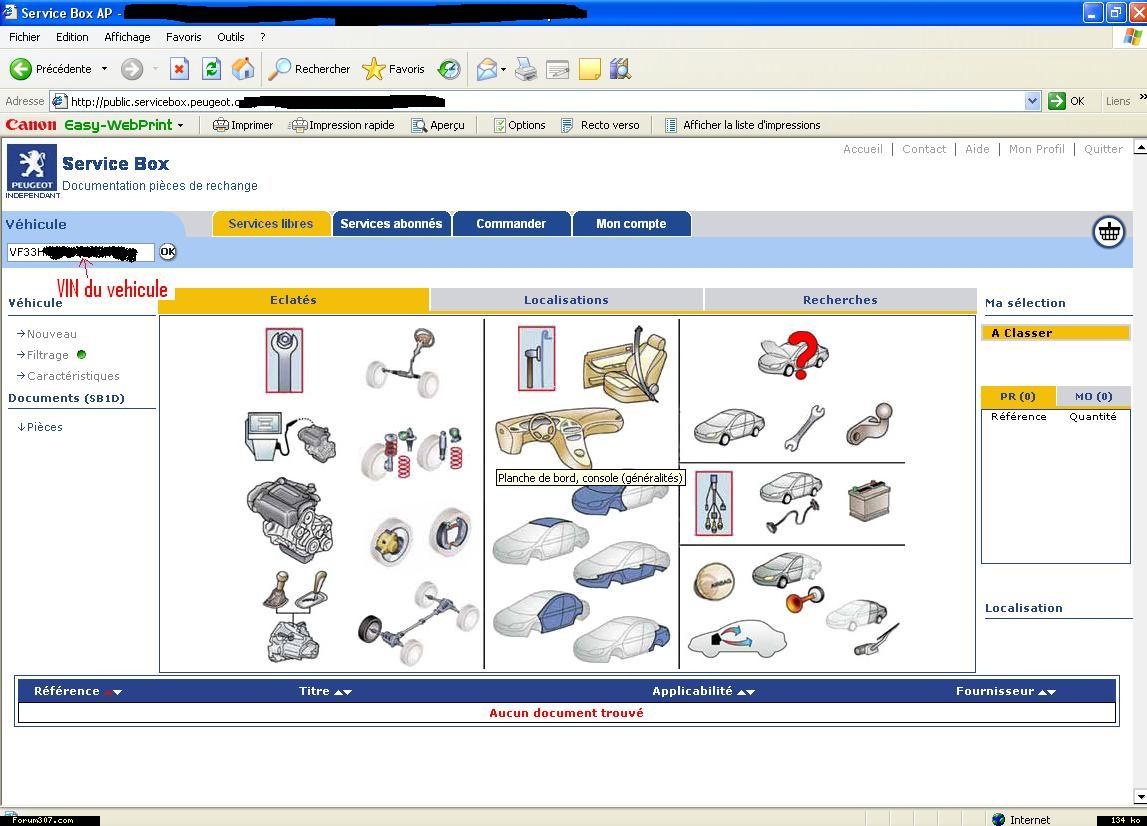Image resolution: width=1147 pixels, height=826 pixels.
Task: Select the airbag steering wheel cover icon
Action: coord(714,582)
